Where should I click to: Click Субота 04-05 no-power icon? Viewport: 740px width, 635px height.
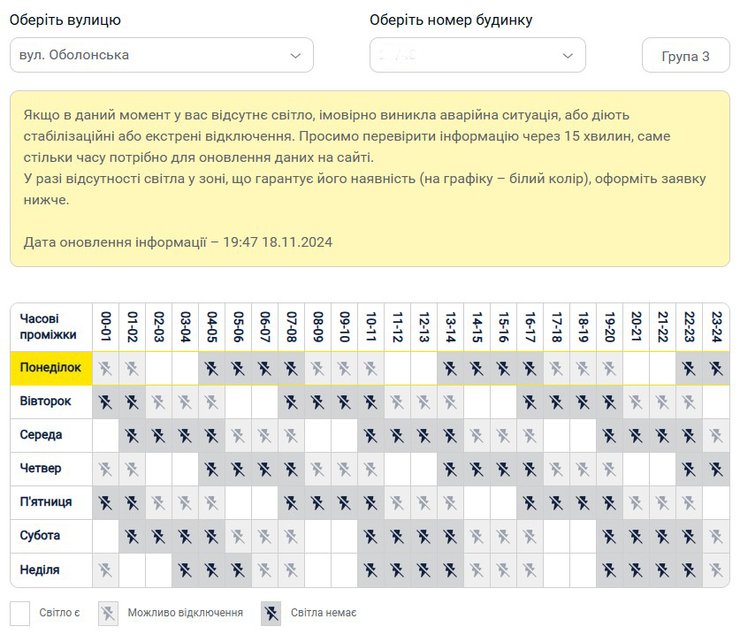tap(211, 537)
